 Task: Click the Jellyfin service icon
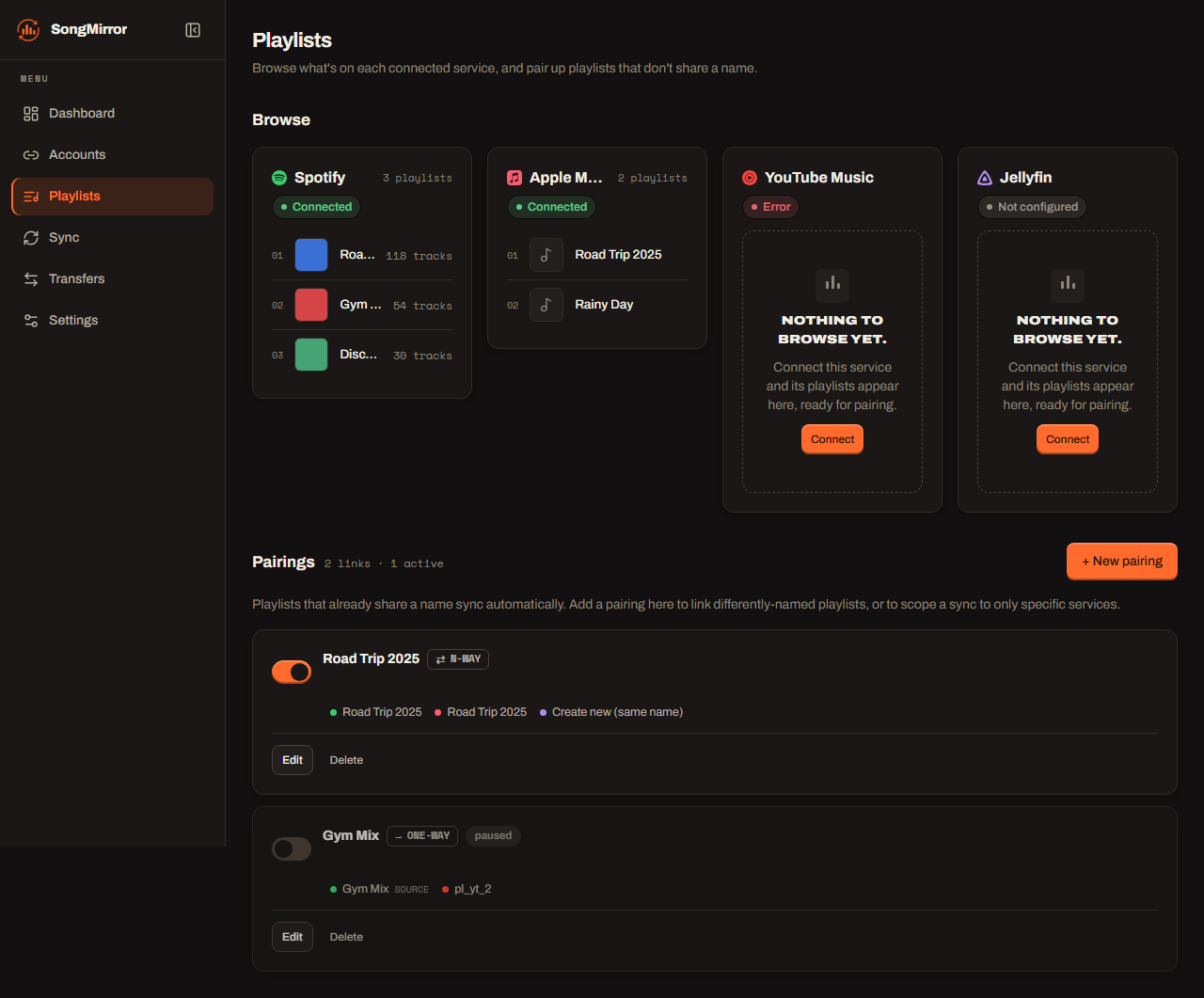[x=985, y=178]
